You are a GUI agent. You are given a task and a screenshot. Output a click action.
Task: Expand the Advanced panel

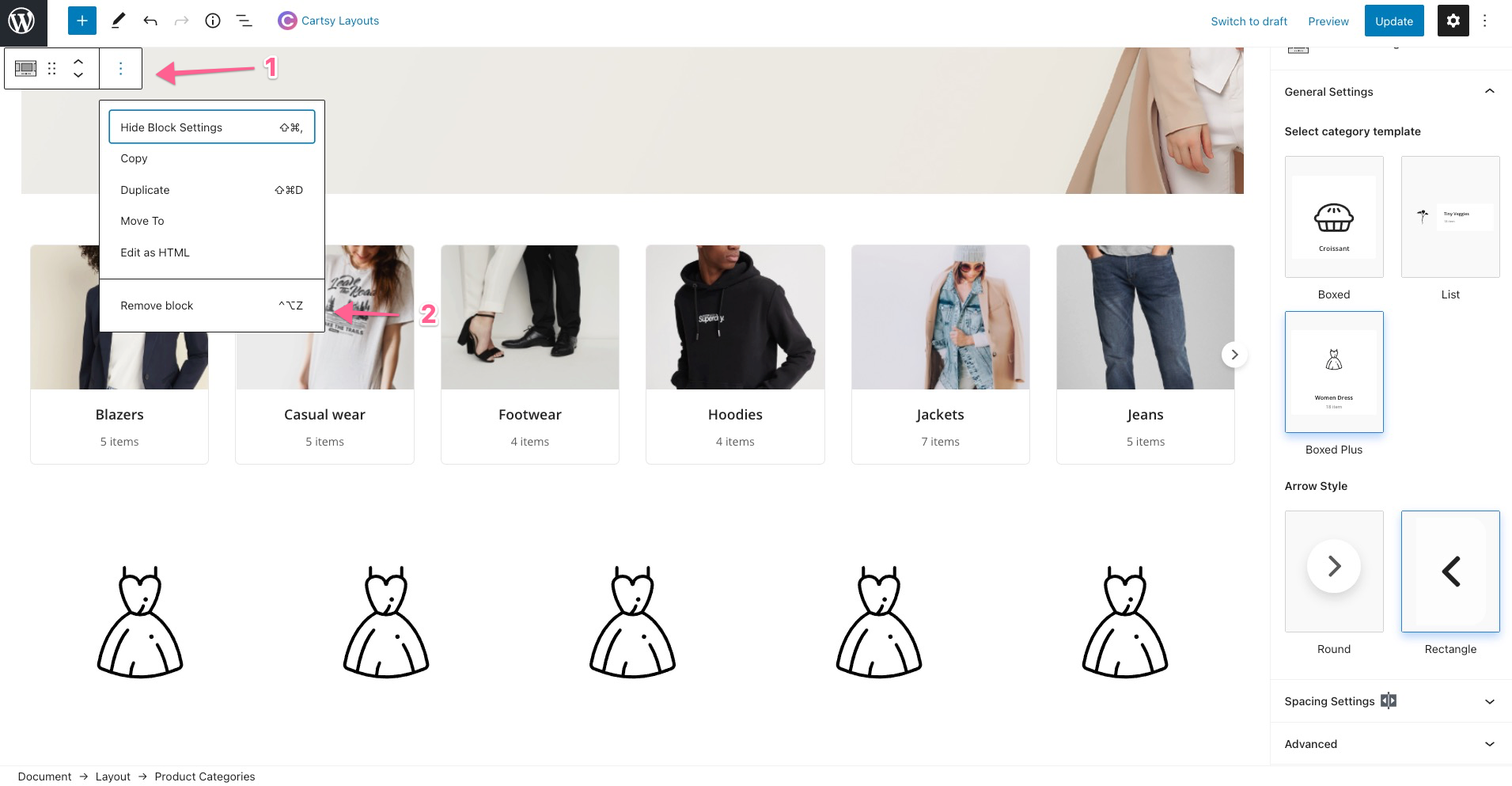[1390, 744]
